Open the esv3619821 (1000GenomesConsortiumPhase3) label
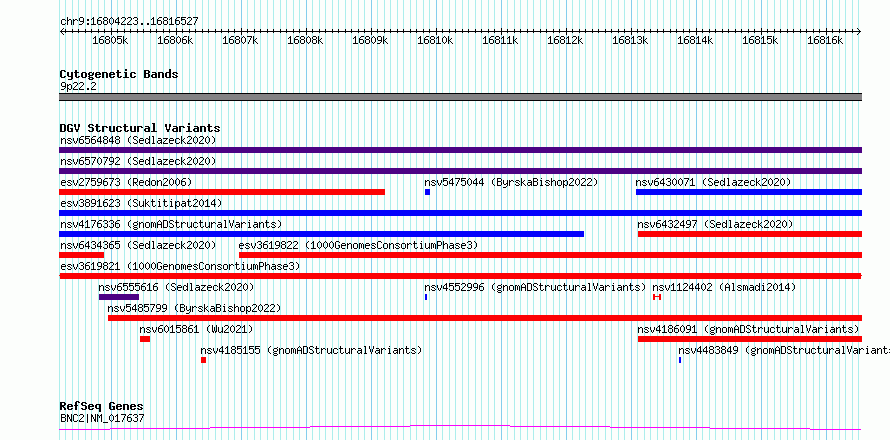Screen dimensions: 890x440 point(180,266)
